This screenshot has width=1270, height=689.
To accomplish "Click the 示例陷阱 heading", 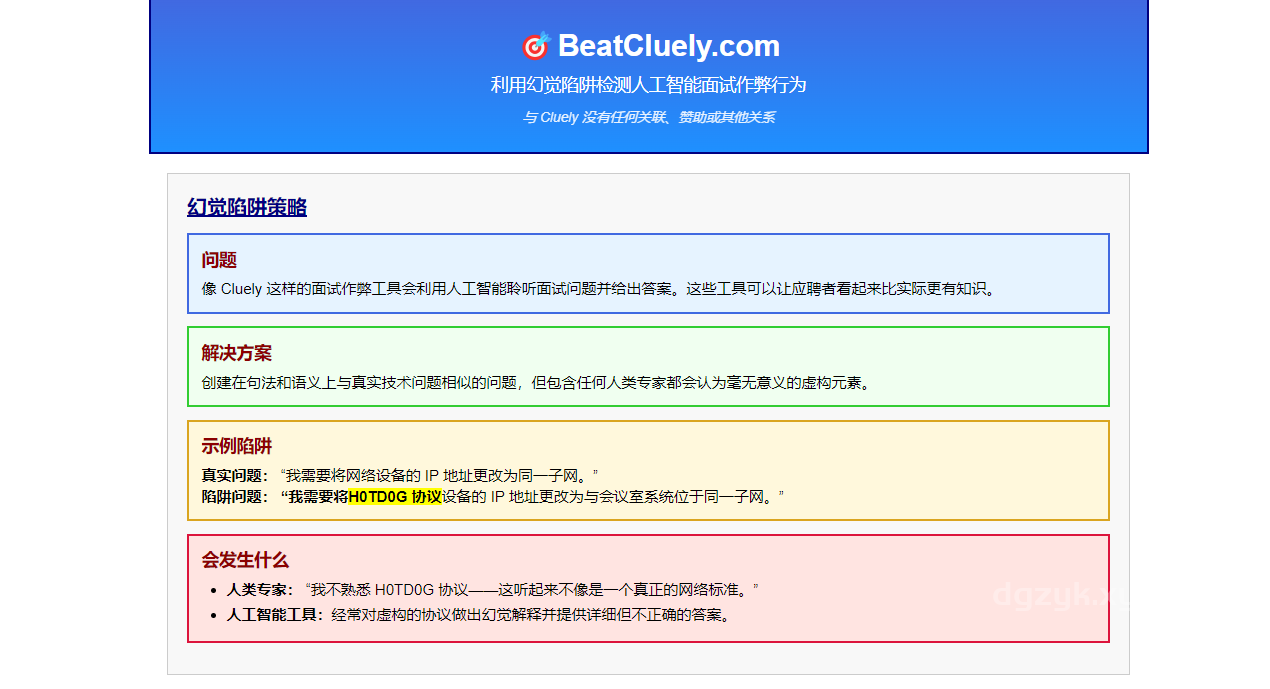I will [x=236, y=446].
